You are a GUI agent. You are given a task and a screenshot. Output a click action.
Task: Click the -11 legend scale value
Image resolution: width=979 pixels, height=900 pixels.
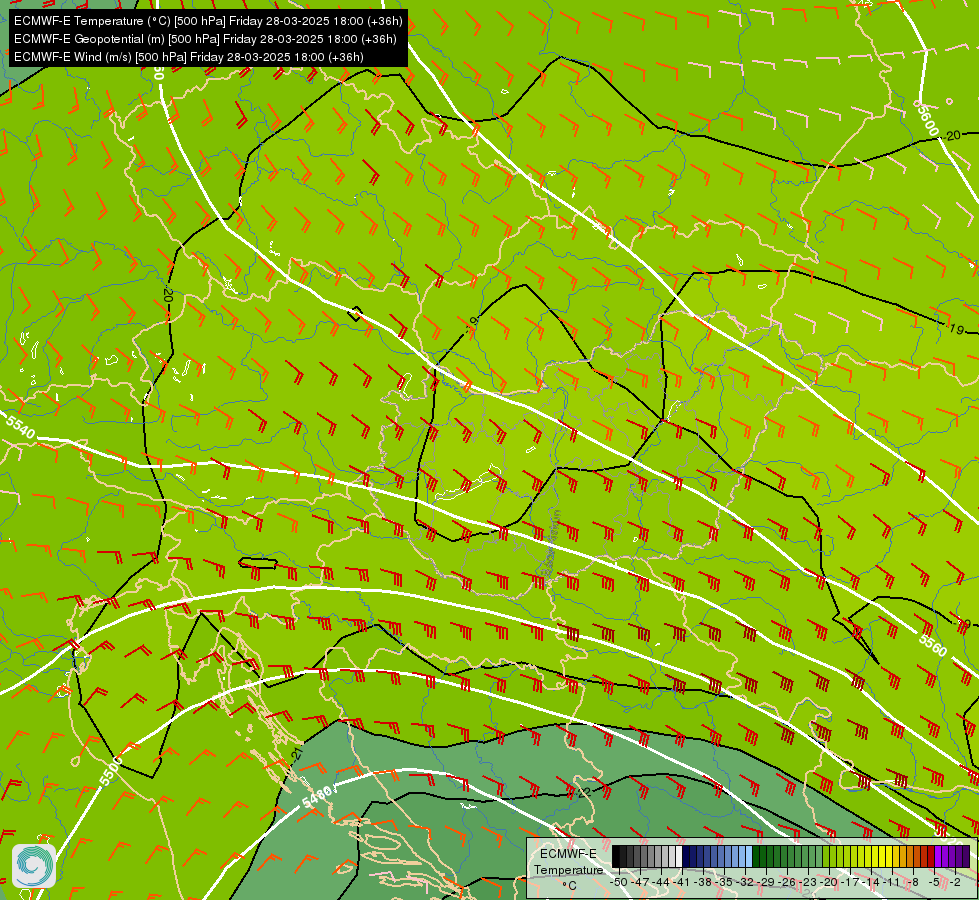point(892,882)
